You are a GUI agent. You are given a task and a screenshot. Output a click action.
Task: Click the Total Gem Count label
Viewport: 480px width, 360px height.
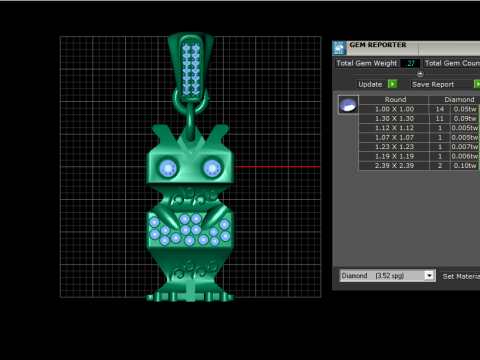pos(452,63)
